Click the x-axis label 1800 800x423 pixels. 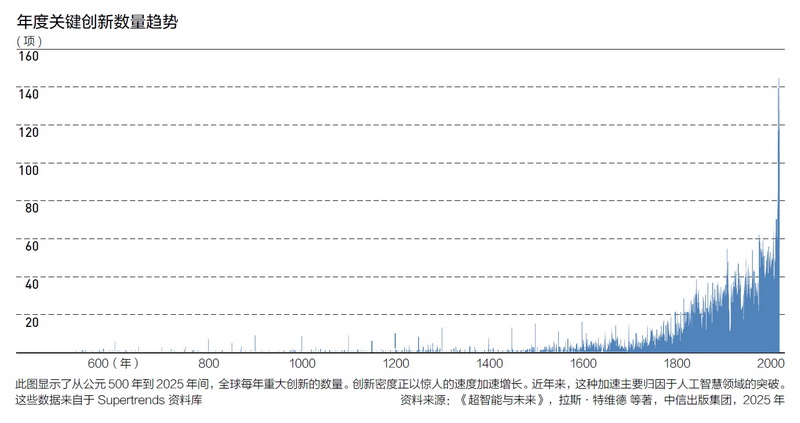click(677, 364)
